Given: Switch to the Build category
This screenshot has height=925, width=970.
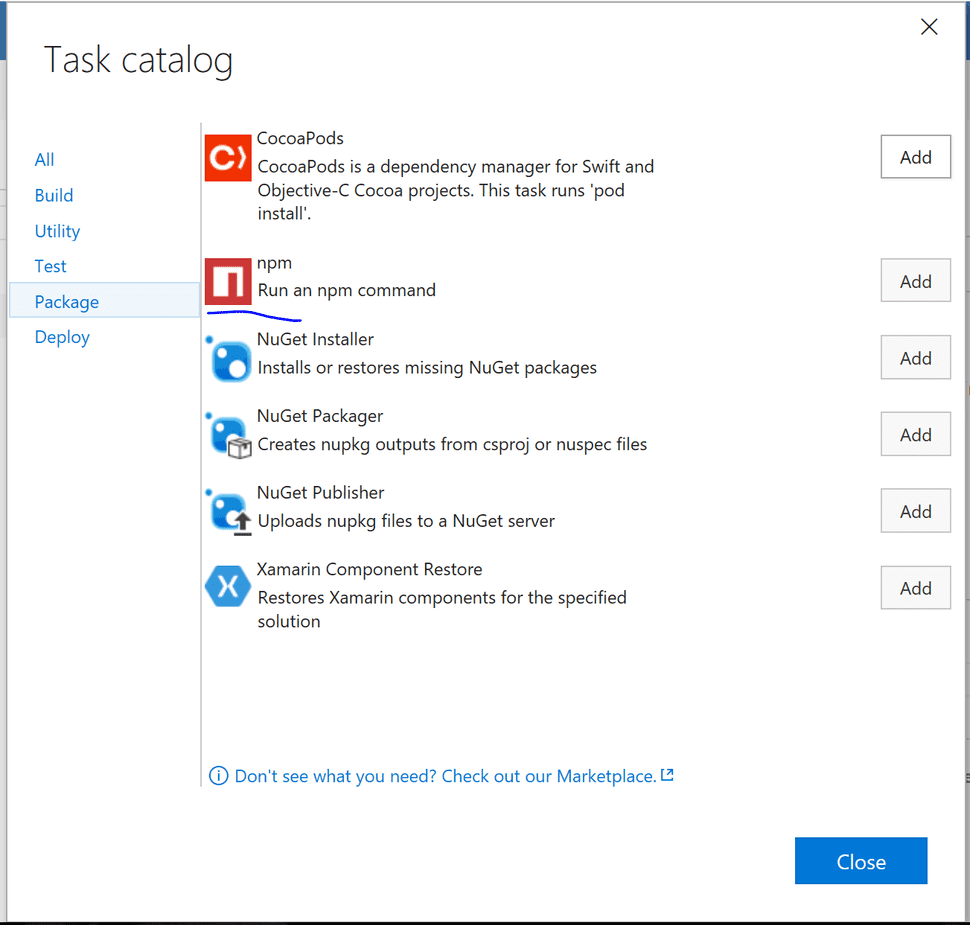Looking at the screenshot, I should click(x=54, y=196).
